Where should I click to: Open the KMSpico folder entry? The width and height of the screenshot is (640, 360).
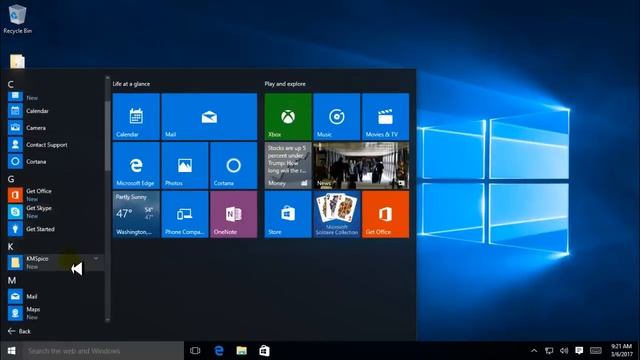tap(56, 262)
